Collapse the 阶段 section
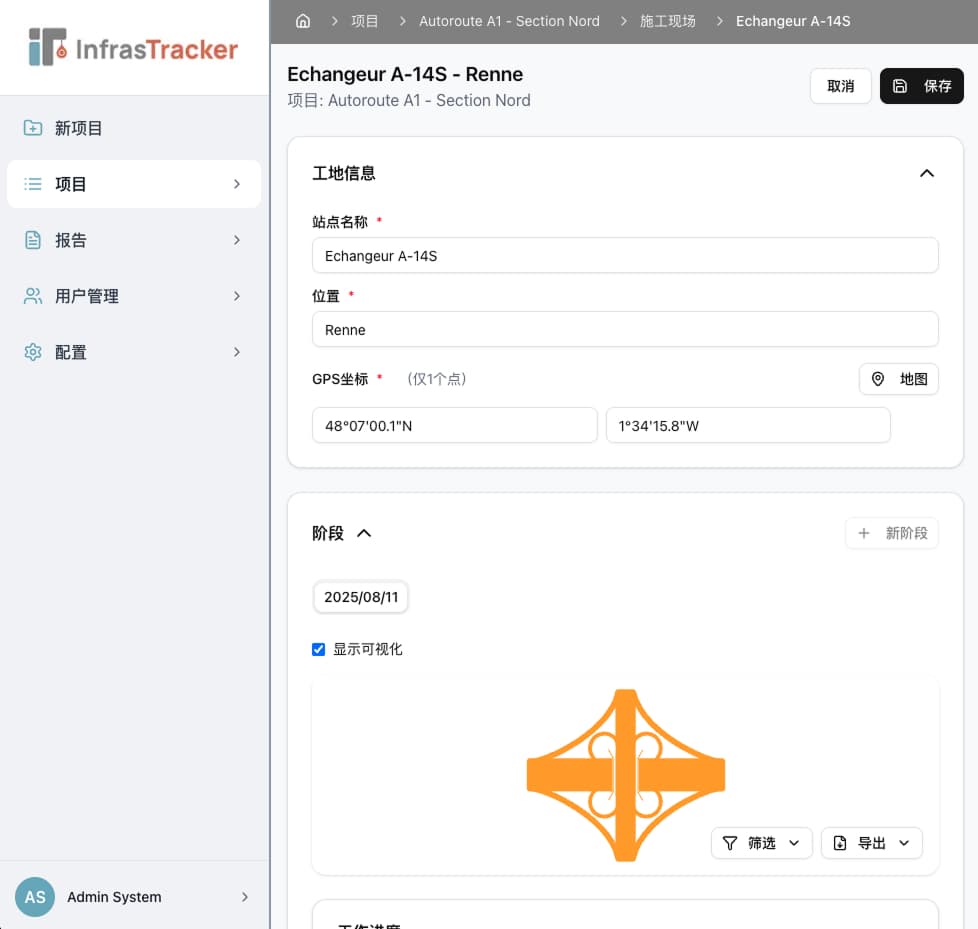This screenshot has height=929, width=978. pos(362,533)
